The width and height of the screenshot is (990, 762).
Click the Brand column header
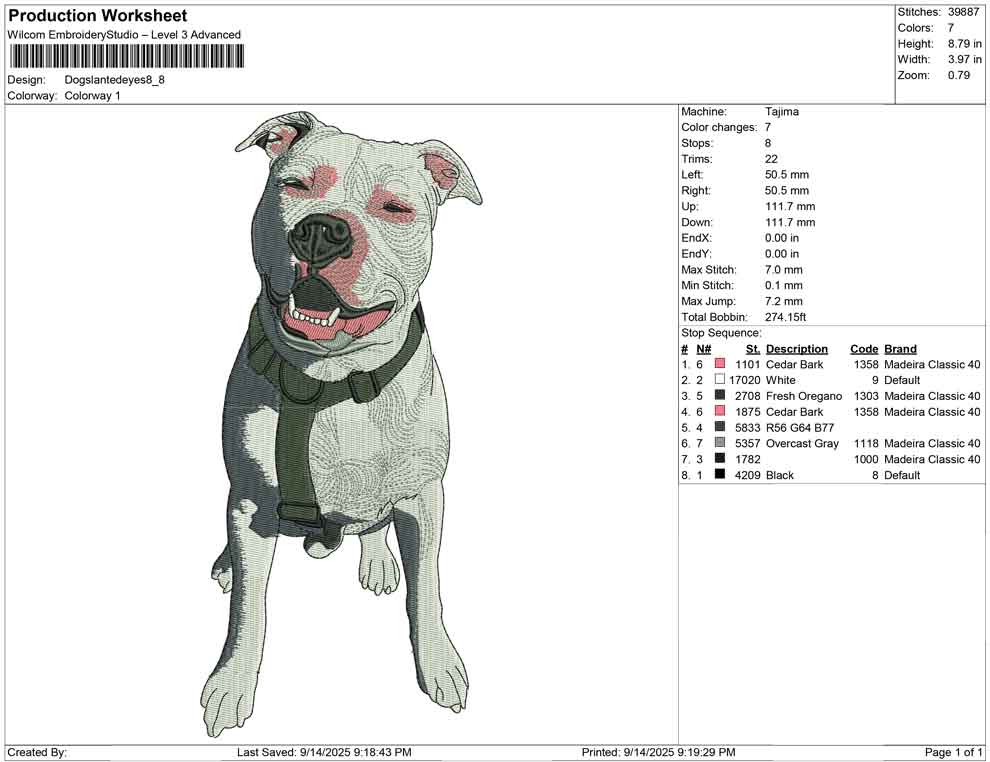click(900, 349)
